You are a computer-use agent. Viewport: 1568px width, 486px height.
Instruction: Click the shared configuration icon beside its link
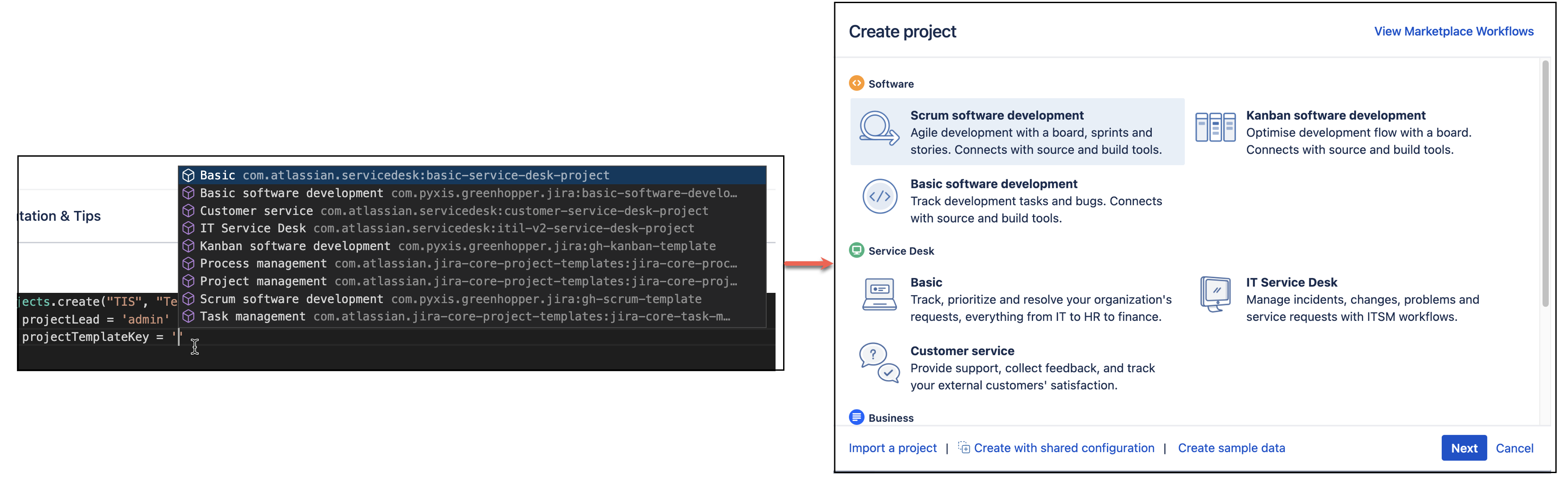pyautogui.click(x=964, y=448)
